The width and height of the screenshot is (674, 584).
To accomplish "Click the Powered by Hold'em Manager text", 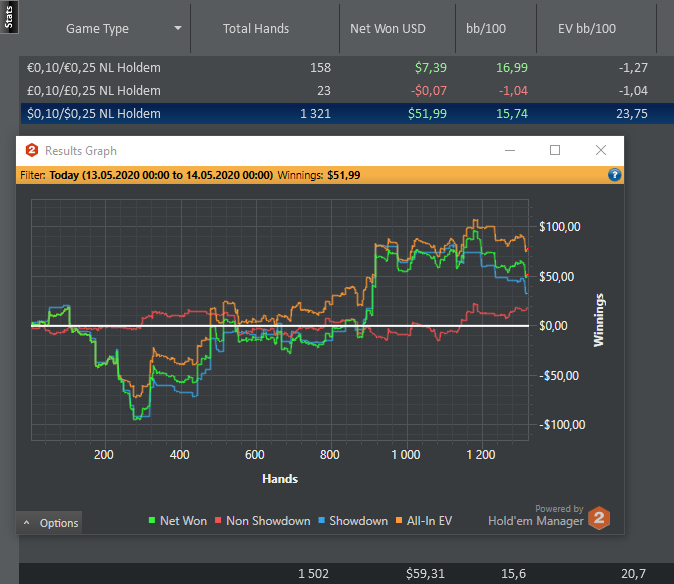I will (x=536, y=516).
